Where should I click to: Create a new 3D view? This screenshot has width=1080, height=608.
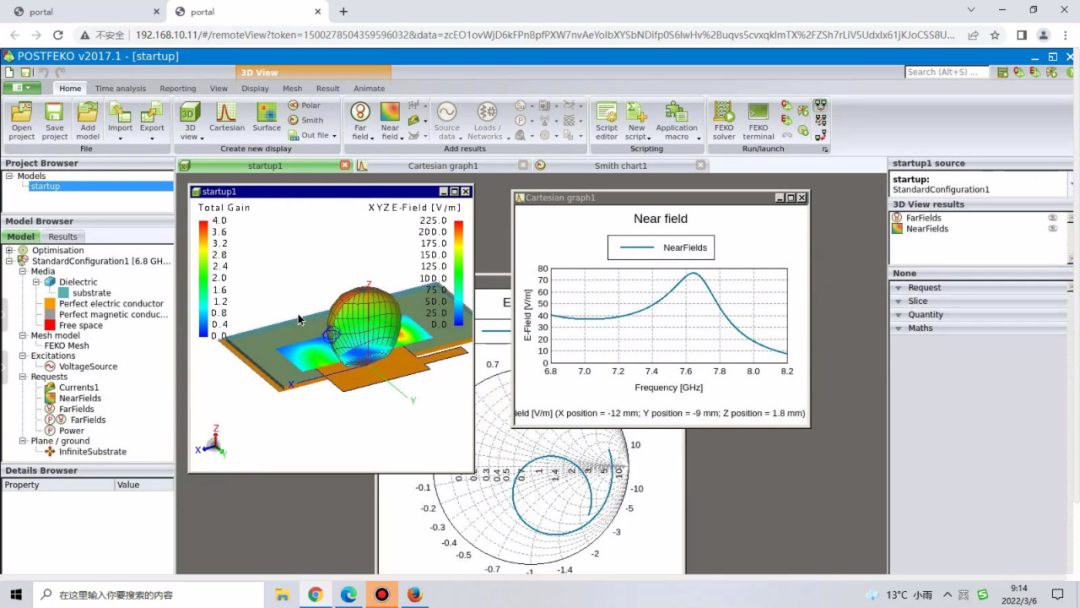click(x=190, y=121)
